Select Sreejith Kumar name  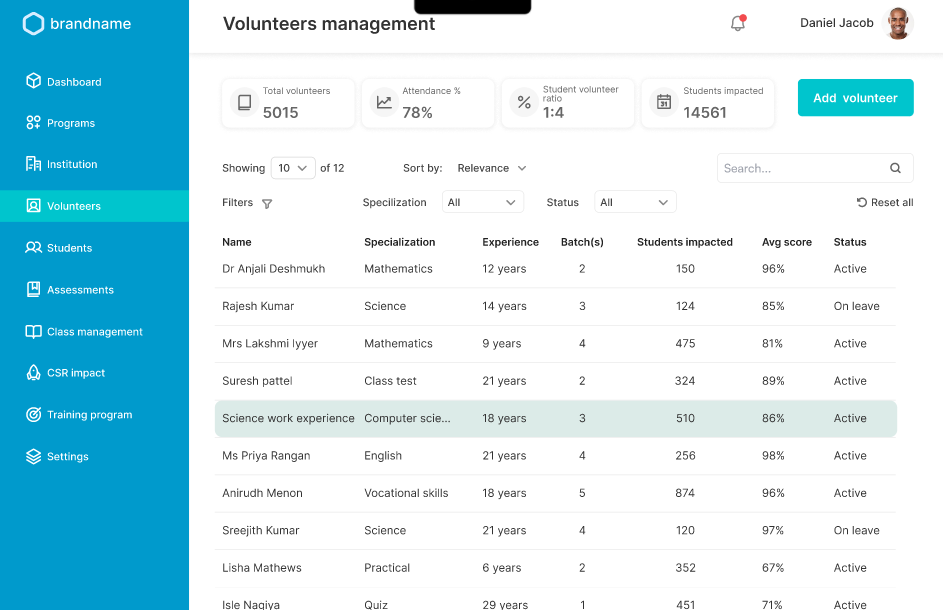(x=260, y=530)
